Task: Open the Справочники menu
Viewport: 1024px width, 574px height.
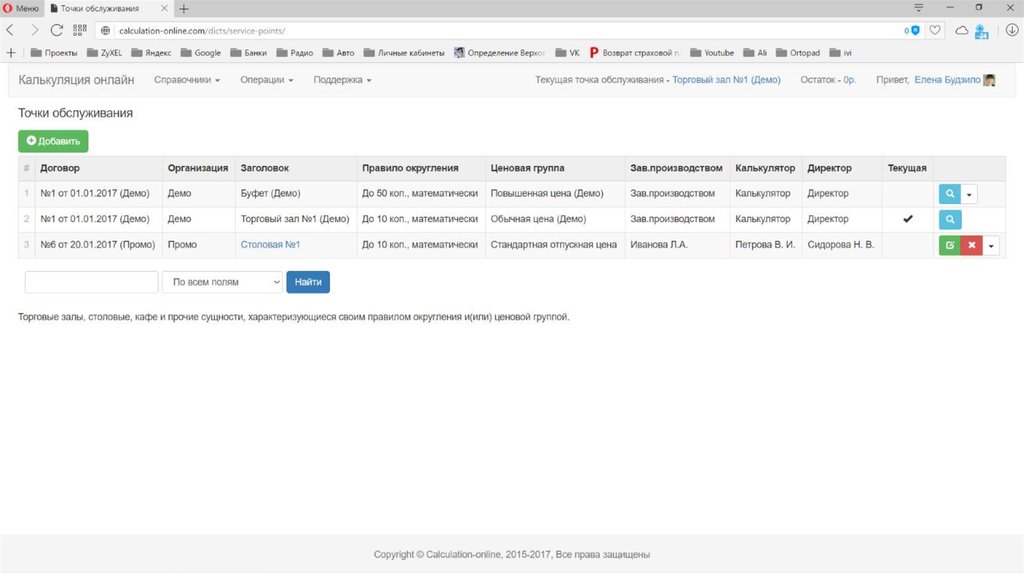Action: click(x=186, y=80)
